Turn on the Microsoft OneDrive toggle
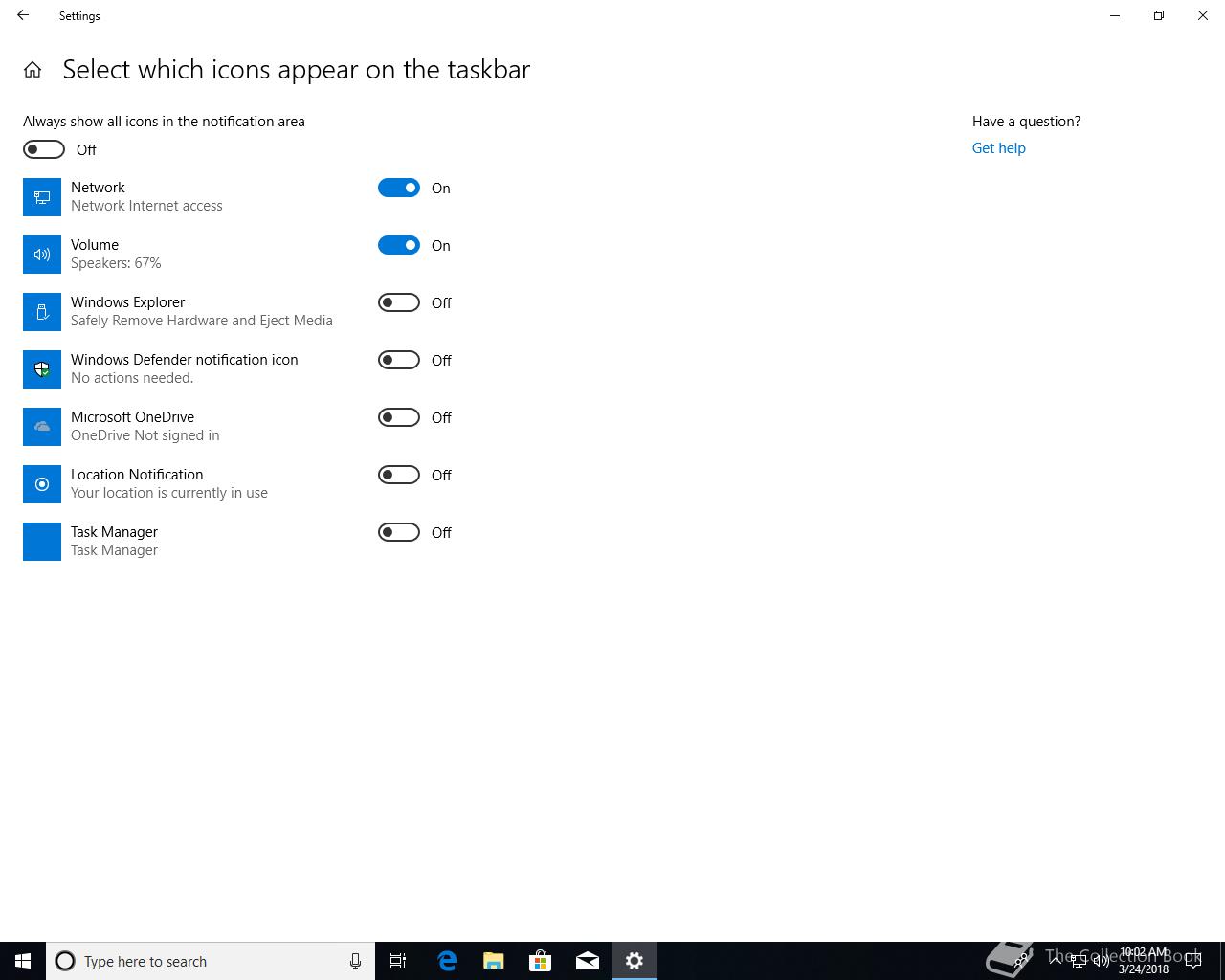 click(399, 417)
